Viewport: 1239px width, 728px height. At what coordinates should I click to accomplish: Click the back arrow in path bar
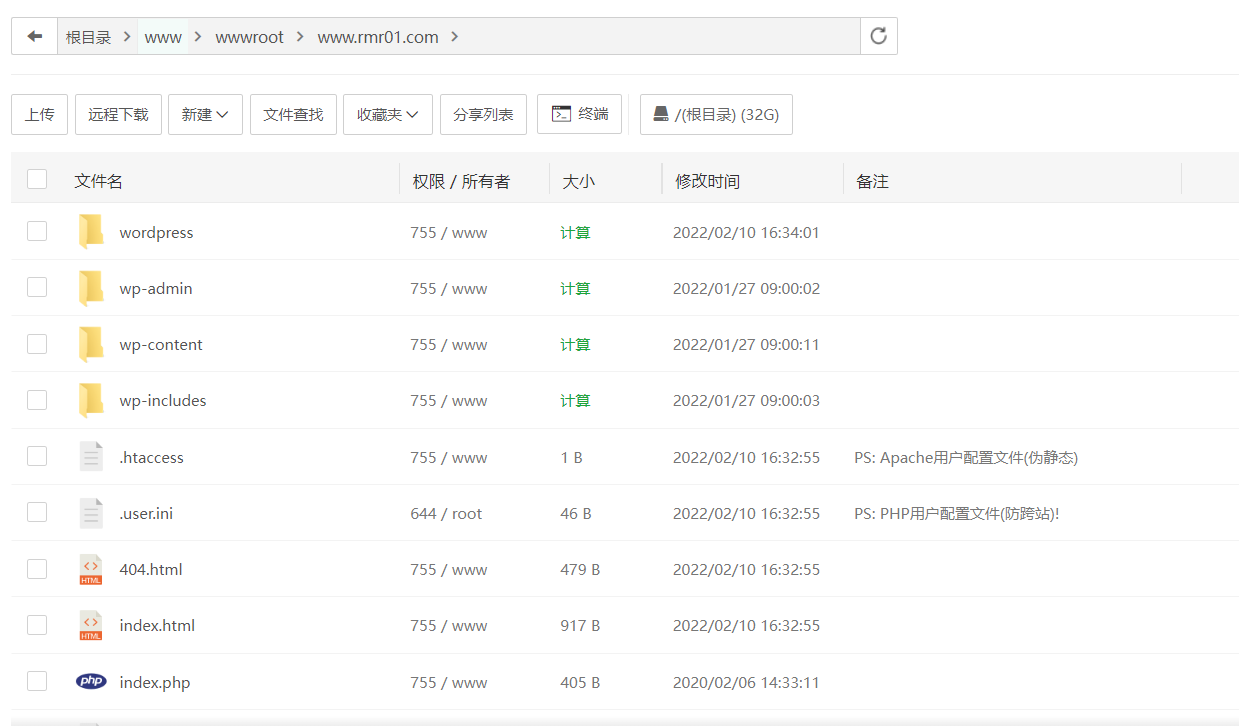point(35,37)
